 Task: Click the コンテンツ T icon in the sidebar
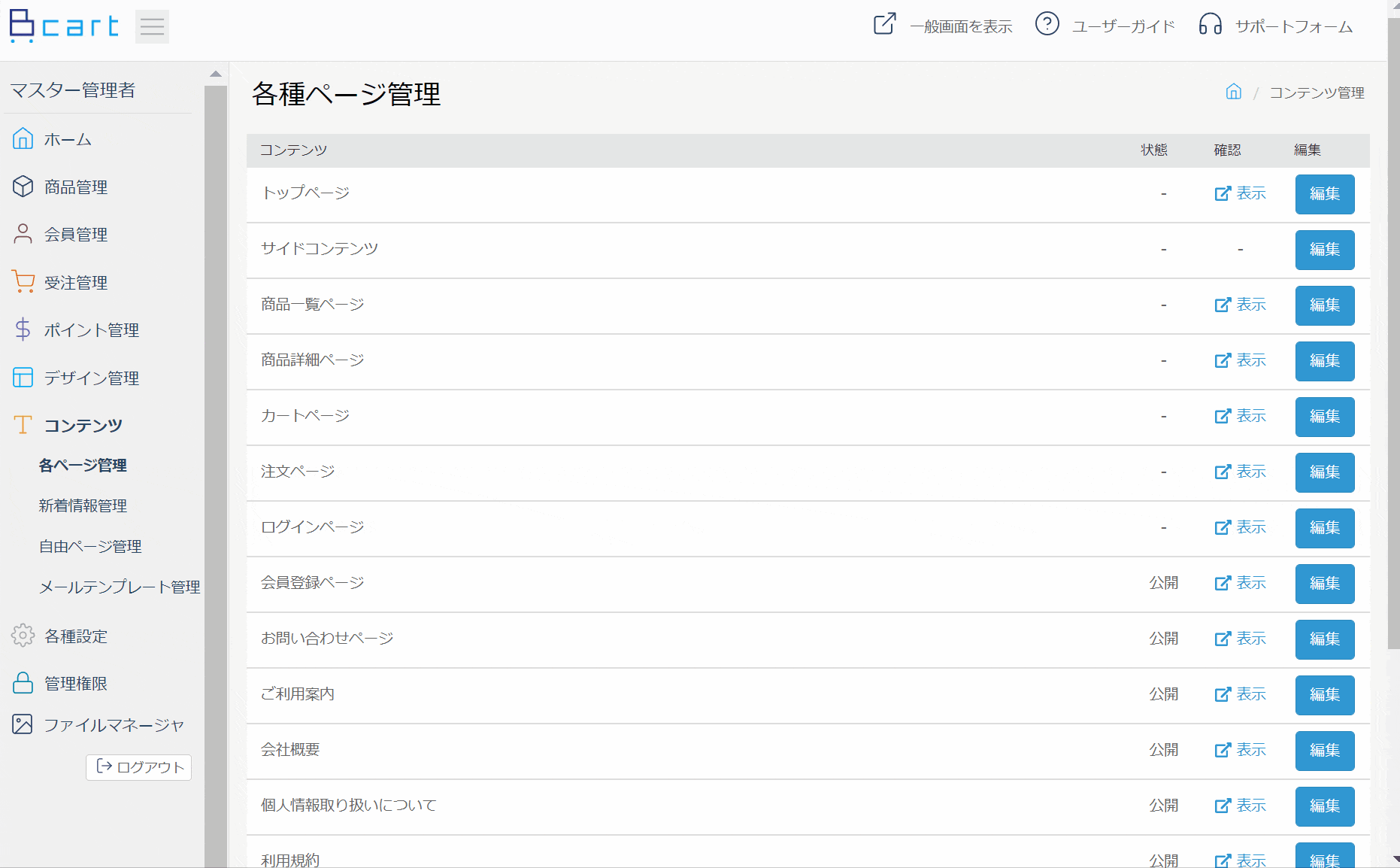[x=23, y=425]
